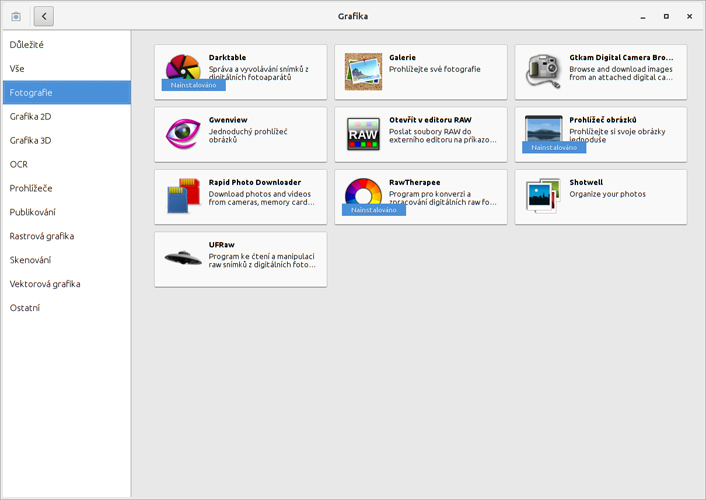
Task: Open Prohlížeč obrázků app title
Action: [603, 120]
